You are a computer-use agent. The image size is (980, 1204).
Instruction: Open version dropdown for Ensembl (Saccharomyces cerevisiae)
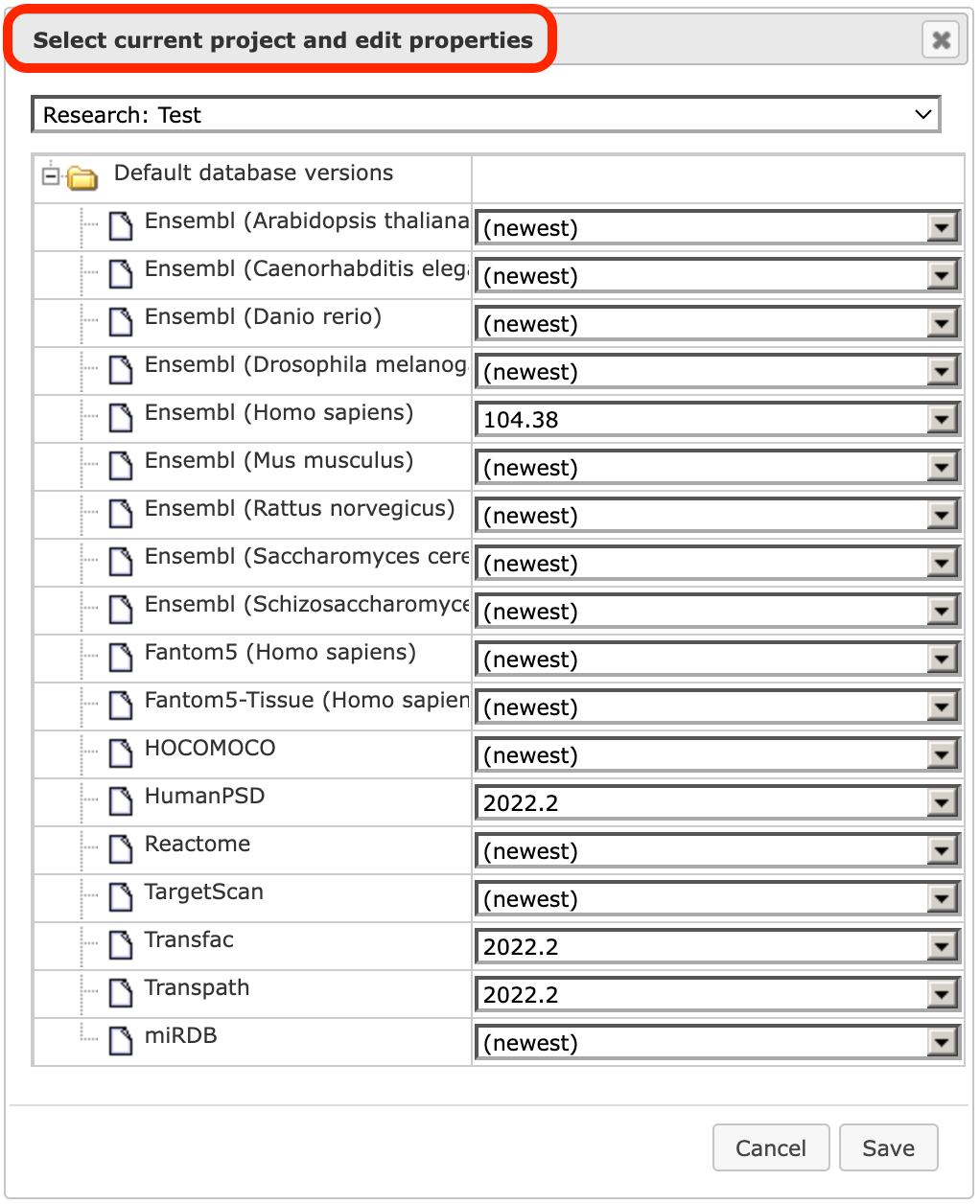click(x=718, y=563)
